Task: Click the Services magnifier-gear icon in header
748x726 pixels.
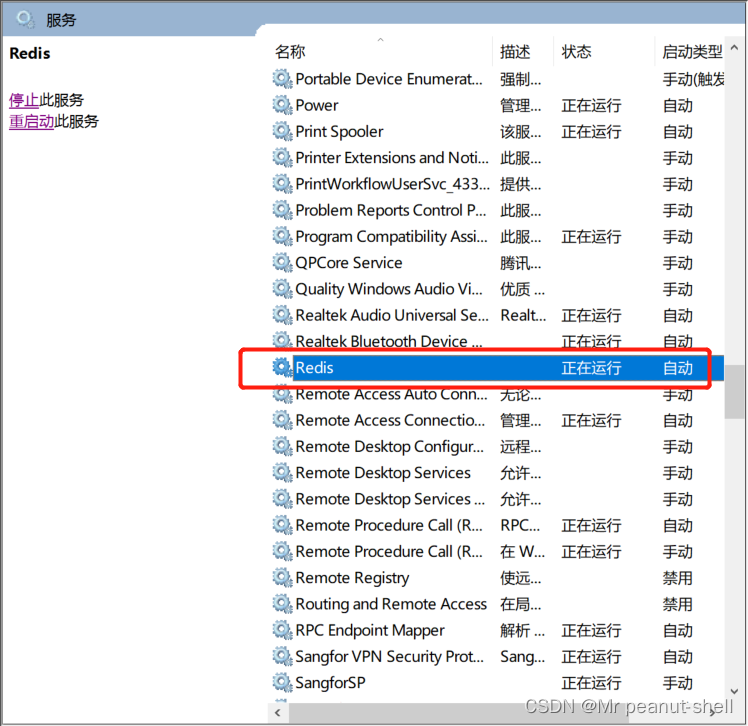Action: click(x=25, y=20)
